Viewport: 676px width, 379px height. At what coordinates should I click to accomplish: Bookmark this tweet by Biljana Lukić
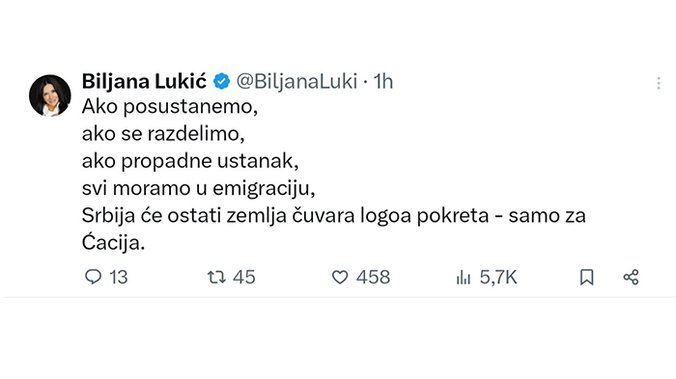click(587, 277)
